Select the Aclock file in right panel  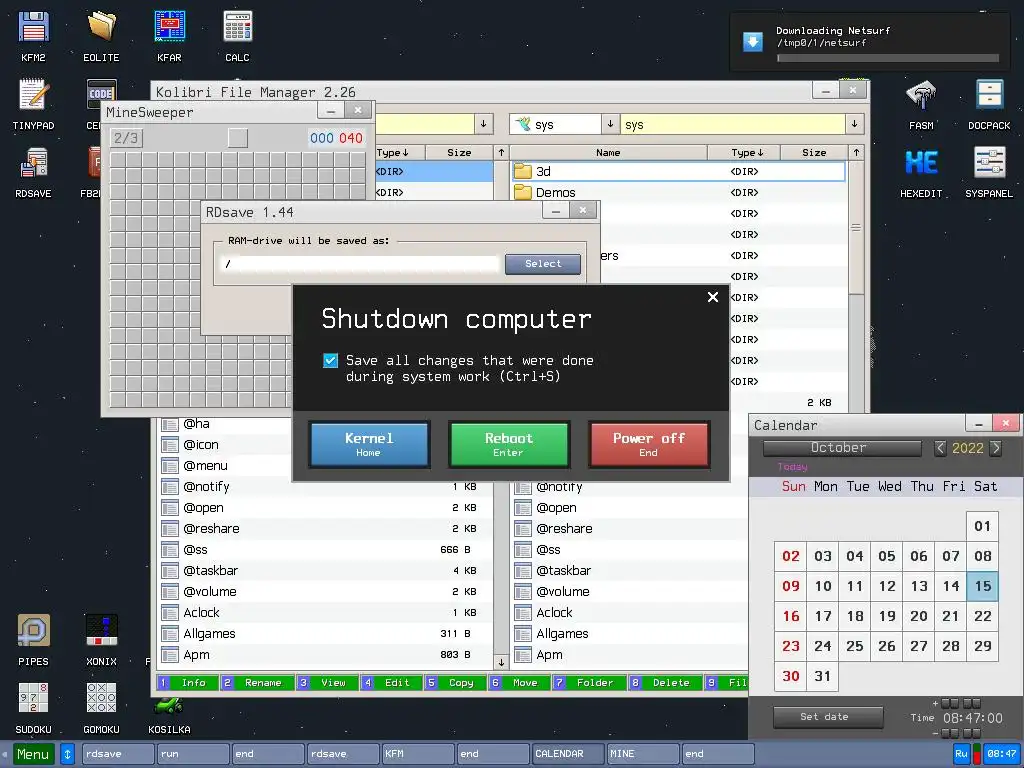point(630,613)
